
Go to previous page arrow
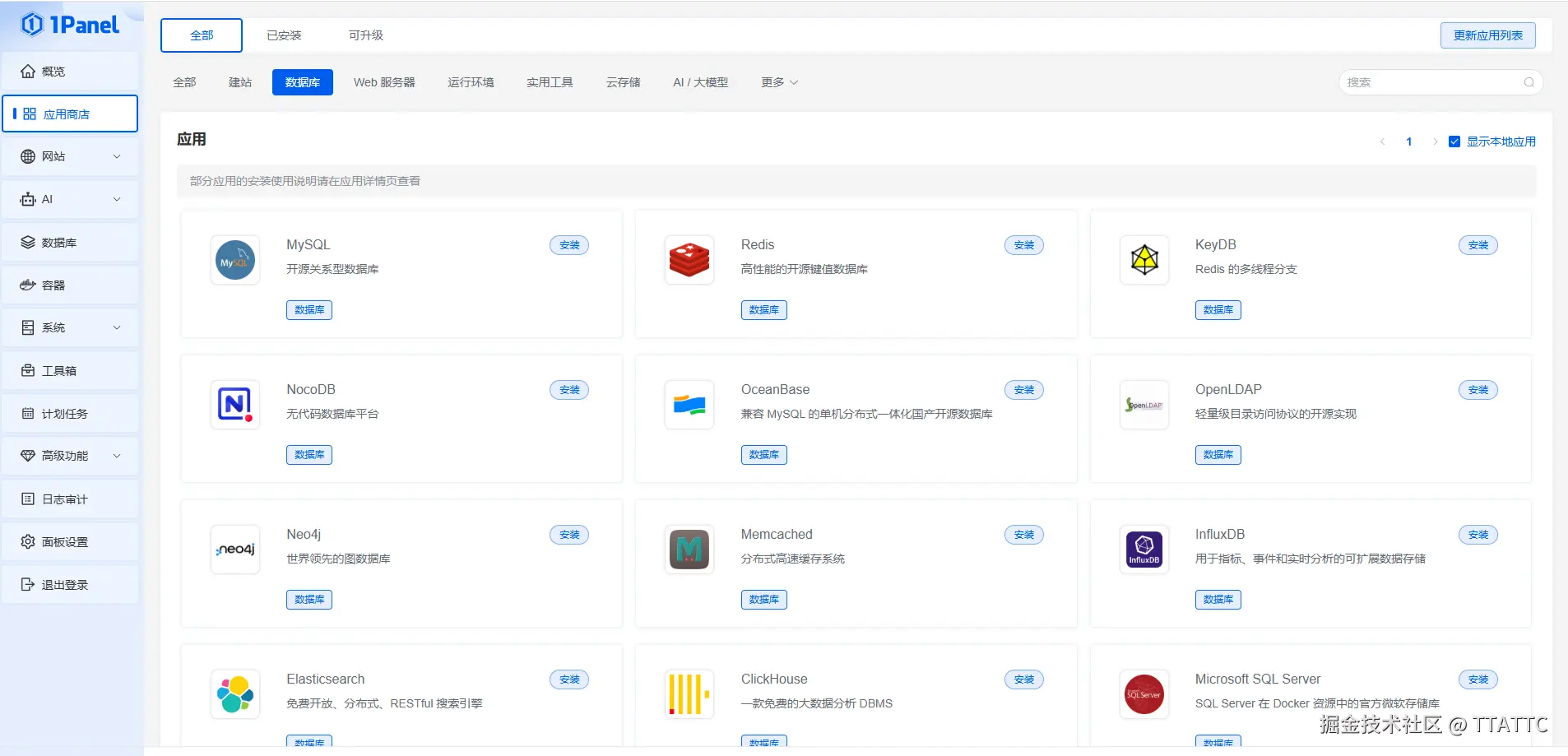1383,141
